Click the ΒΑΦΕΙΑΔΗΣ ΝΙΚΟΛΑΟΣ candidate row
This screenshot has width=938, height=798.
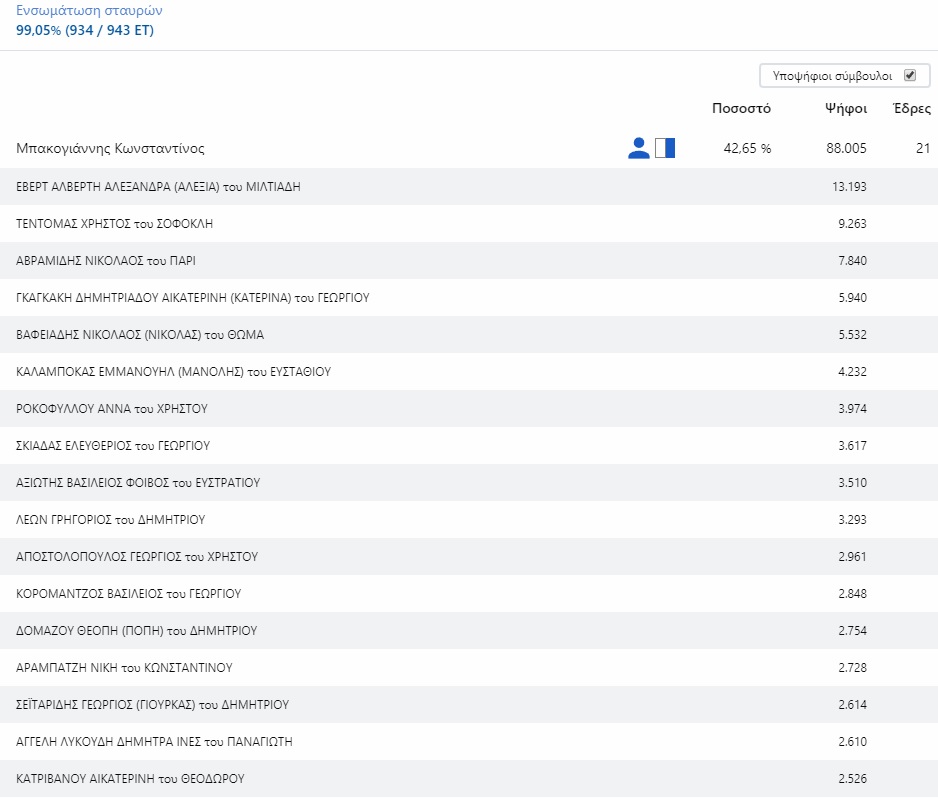[140, 335]
